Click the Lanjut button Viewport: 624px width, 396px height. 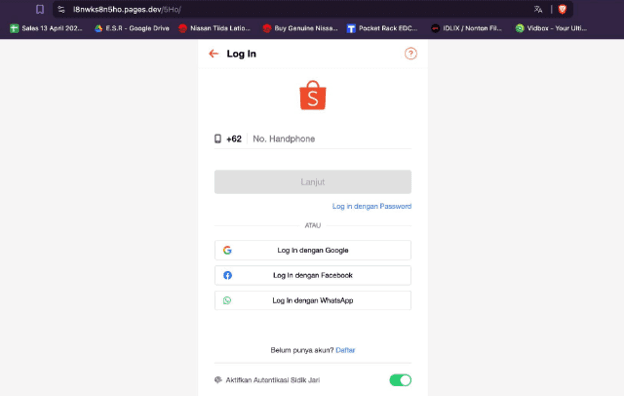tap(313, 182)
